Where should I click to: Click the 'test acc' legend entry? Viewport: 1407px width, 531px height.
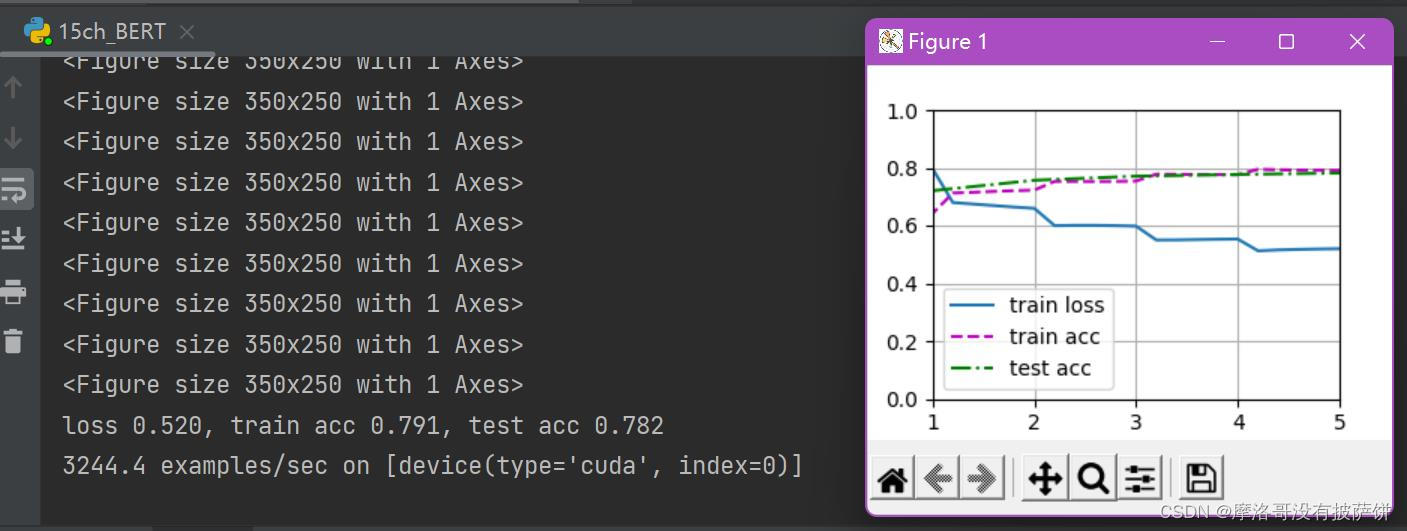coord(1021,368)
